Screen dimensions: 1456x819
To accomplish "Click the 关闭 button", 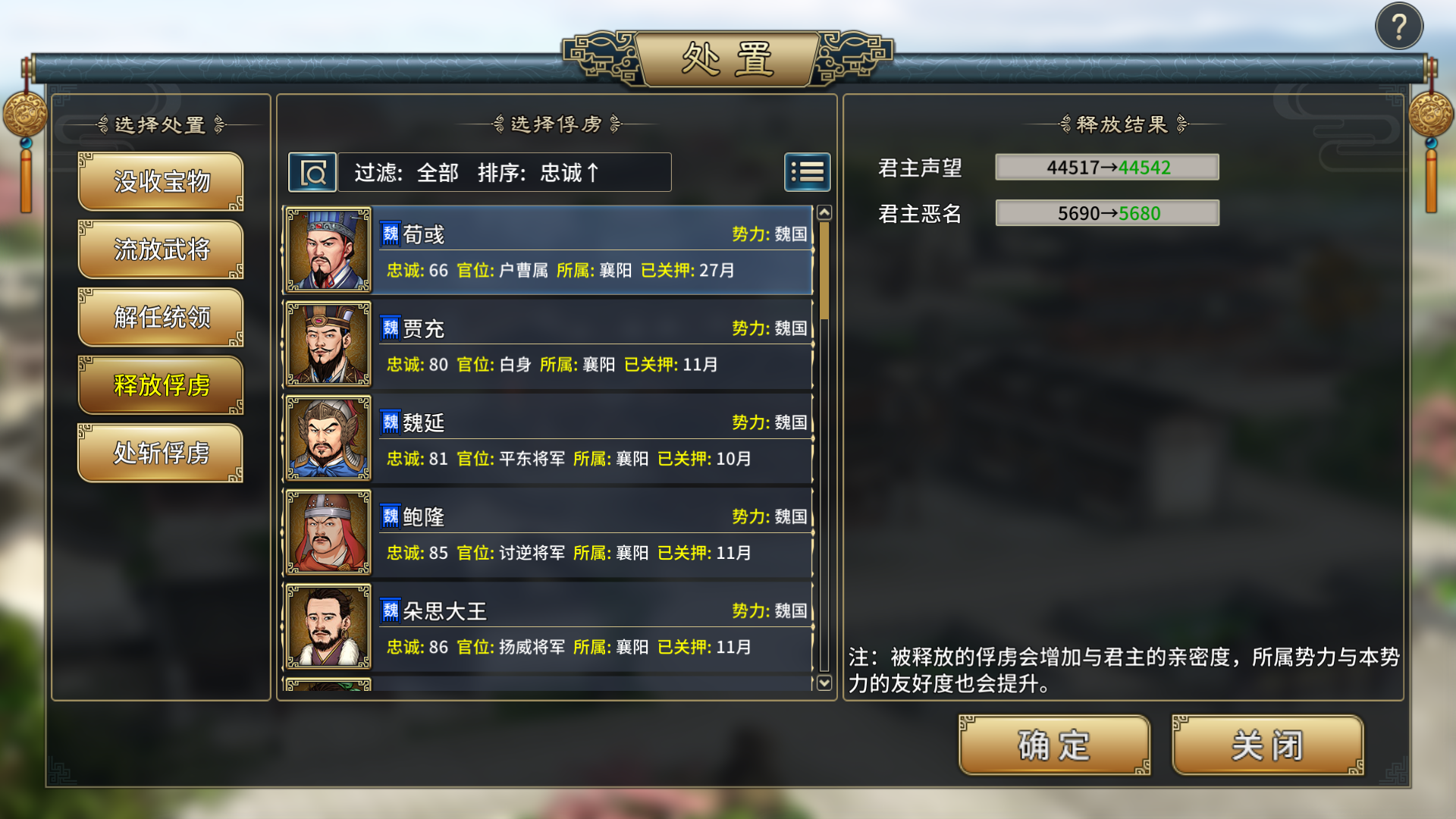I will tap(1267, 745).
